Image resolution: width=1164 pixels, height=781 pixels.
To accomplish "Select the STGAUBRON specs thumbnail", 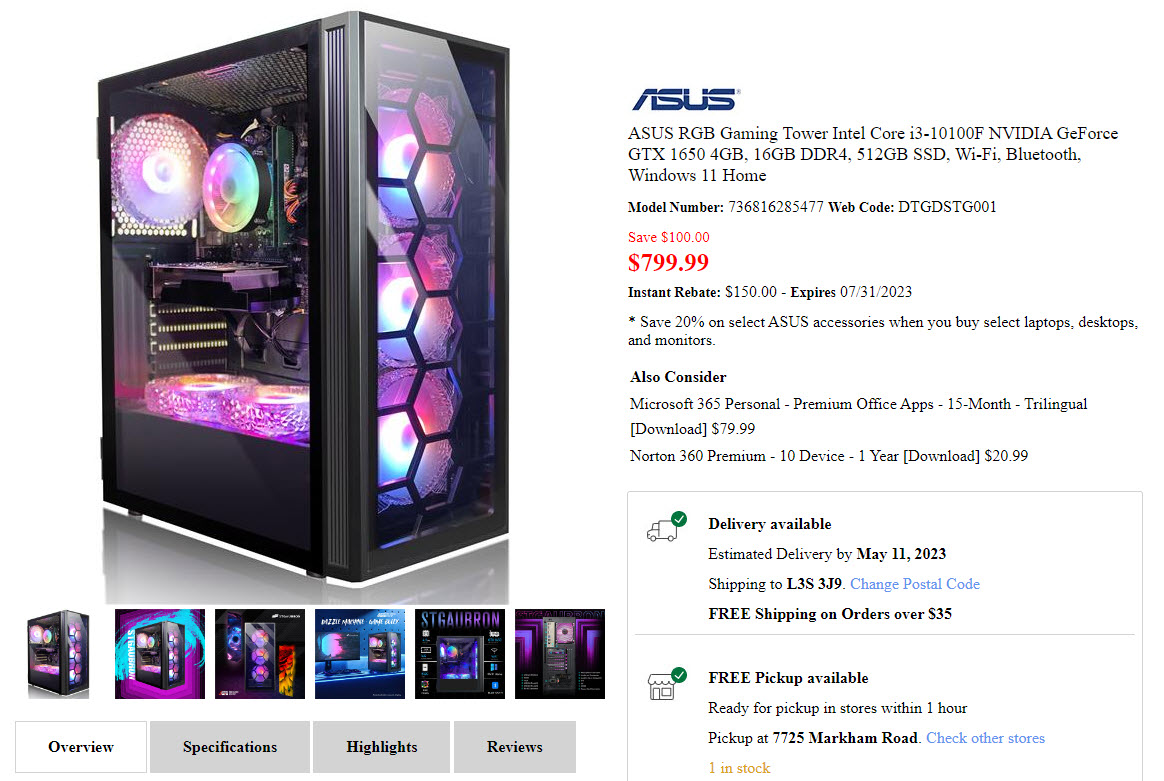I will [460, 654].
